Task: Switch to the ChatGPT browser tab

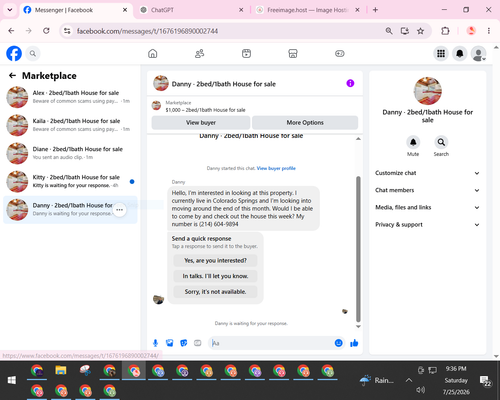Action: (192, 10)
